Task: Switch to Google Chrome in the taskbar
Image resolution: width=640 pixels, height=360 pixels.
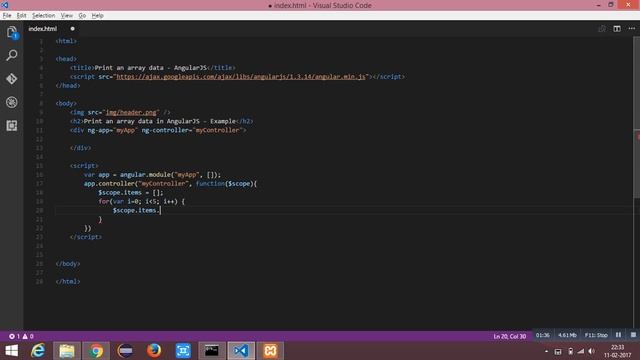Action: click(x=96, y=351)
